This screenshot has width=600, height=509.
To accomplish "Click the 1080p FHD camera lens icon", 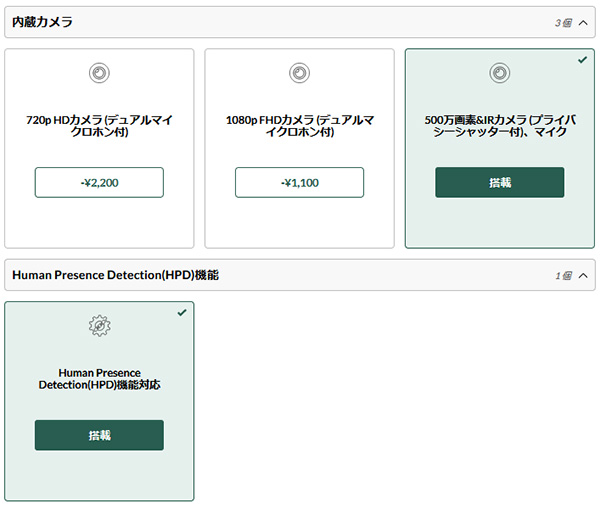I will point(299,73).
